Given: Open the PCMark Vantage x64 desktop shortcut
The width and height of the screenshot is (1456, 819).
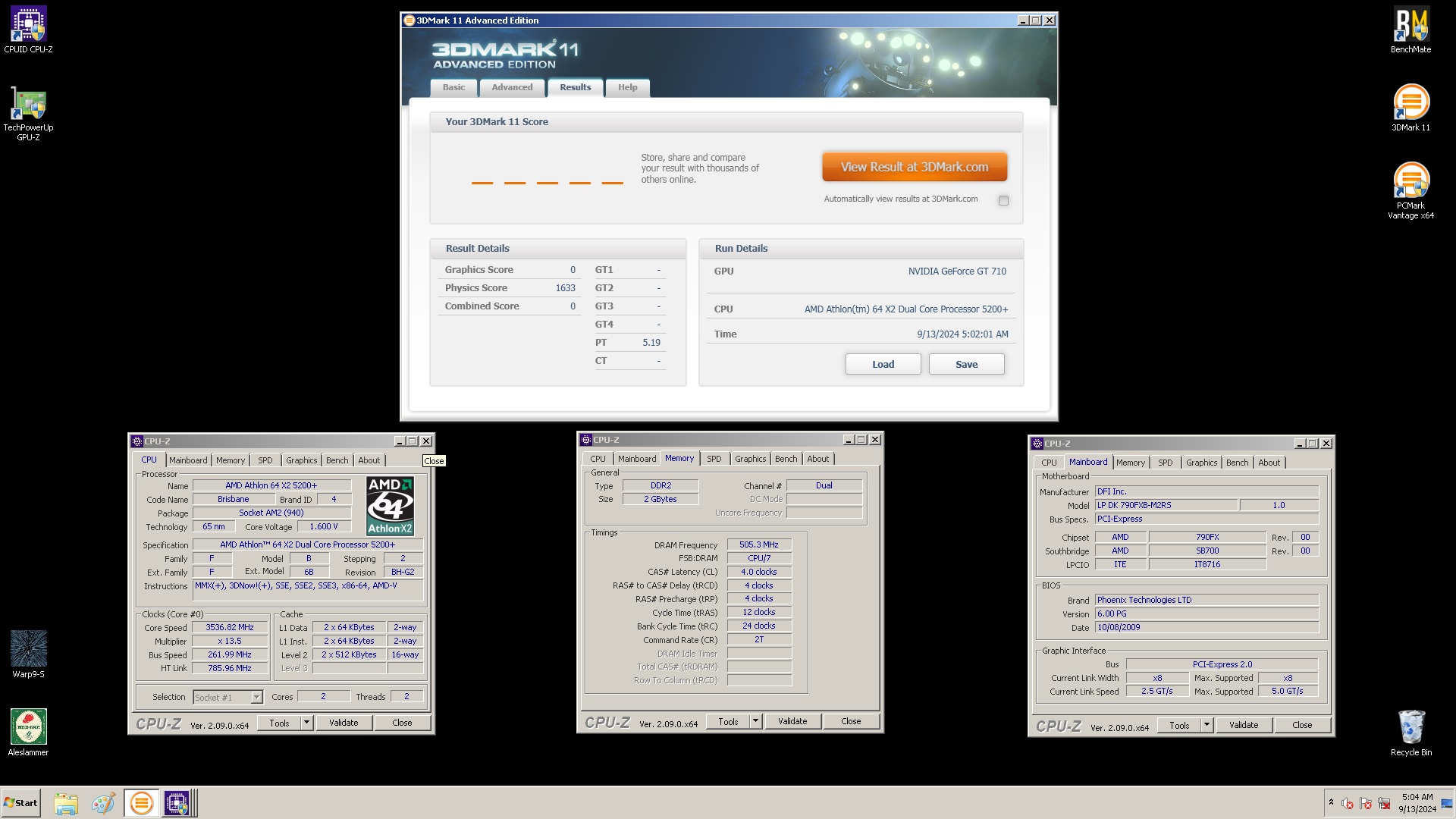Looking at the screenshot, I should [x=1410, y=191].
